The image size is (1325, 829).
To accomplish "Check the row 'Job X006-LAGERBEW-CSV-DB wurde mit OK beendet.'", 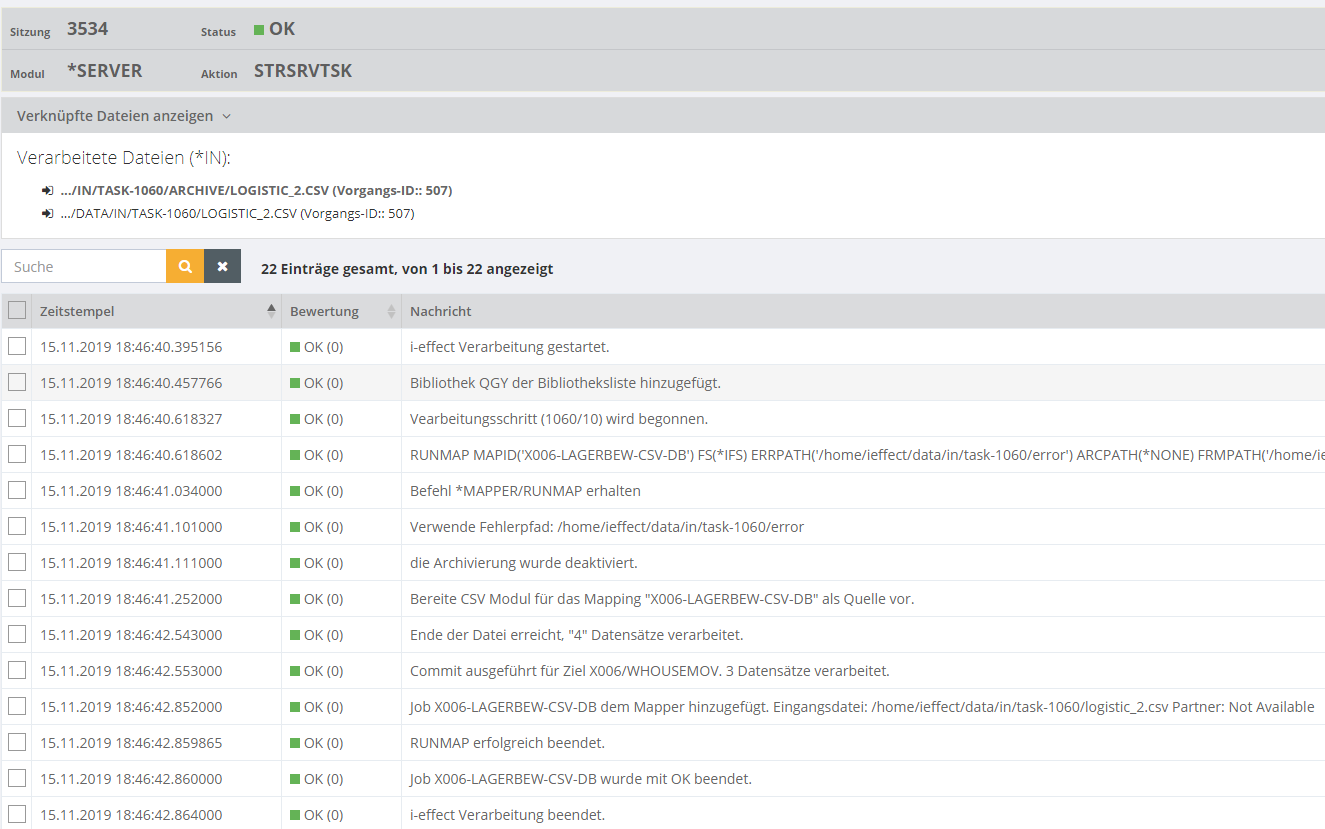I will tap(17, 778).
